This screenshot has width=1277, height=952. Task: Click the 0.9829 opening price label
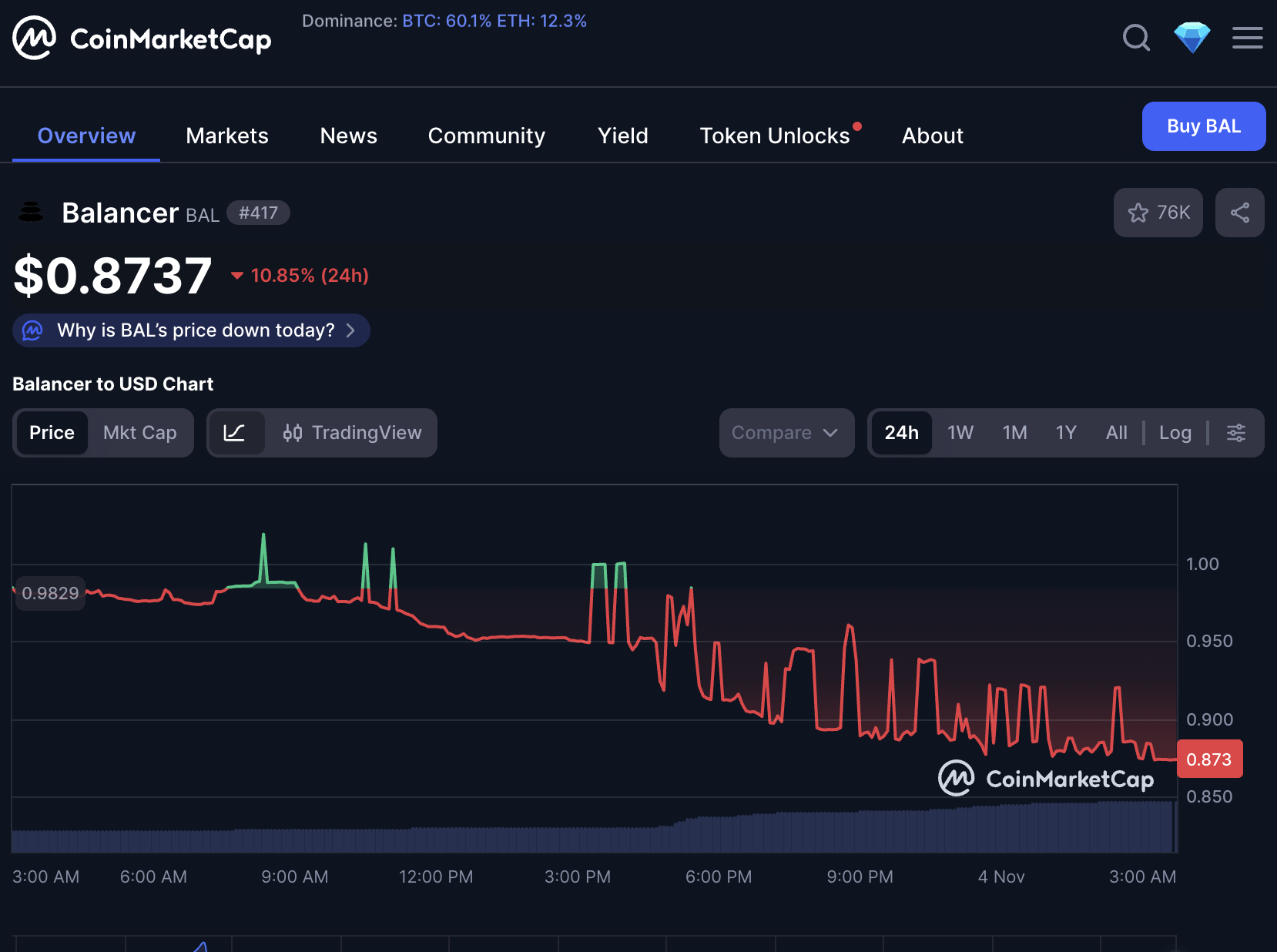pos(50,593)
